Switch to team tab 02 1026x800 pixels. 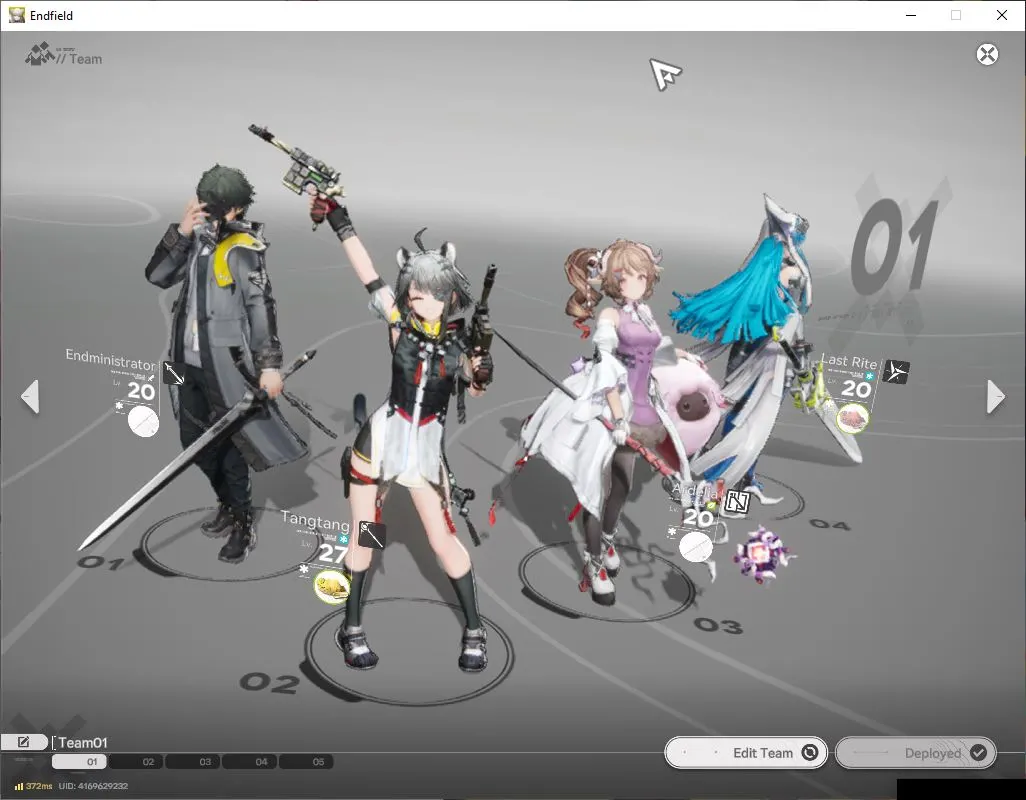(149, 762)
